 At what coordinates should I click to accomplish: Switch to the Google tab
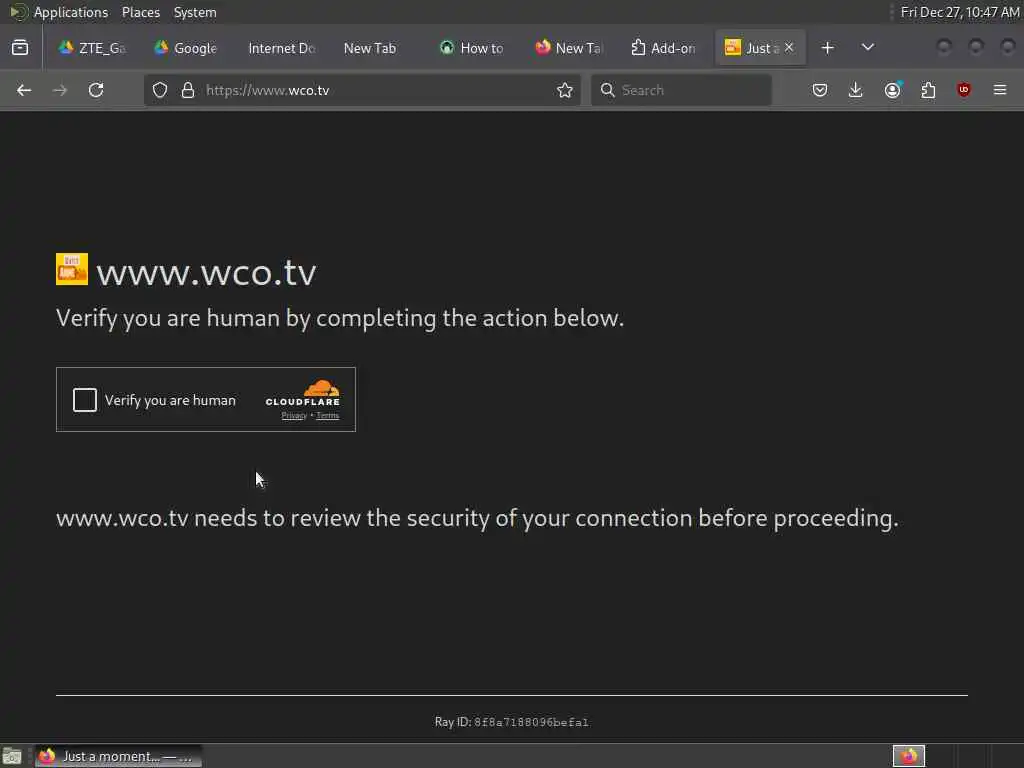coord(186,48)
